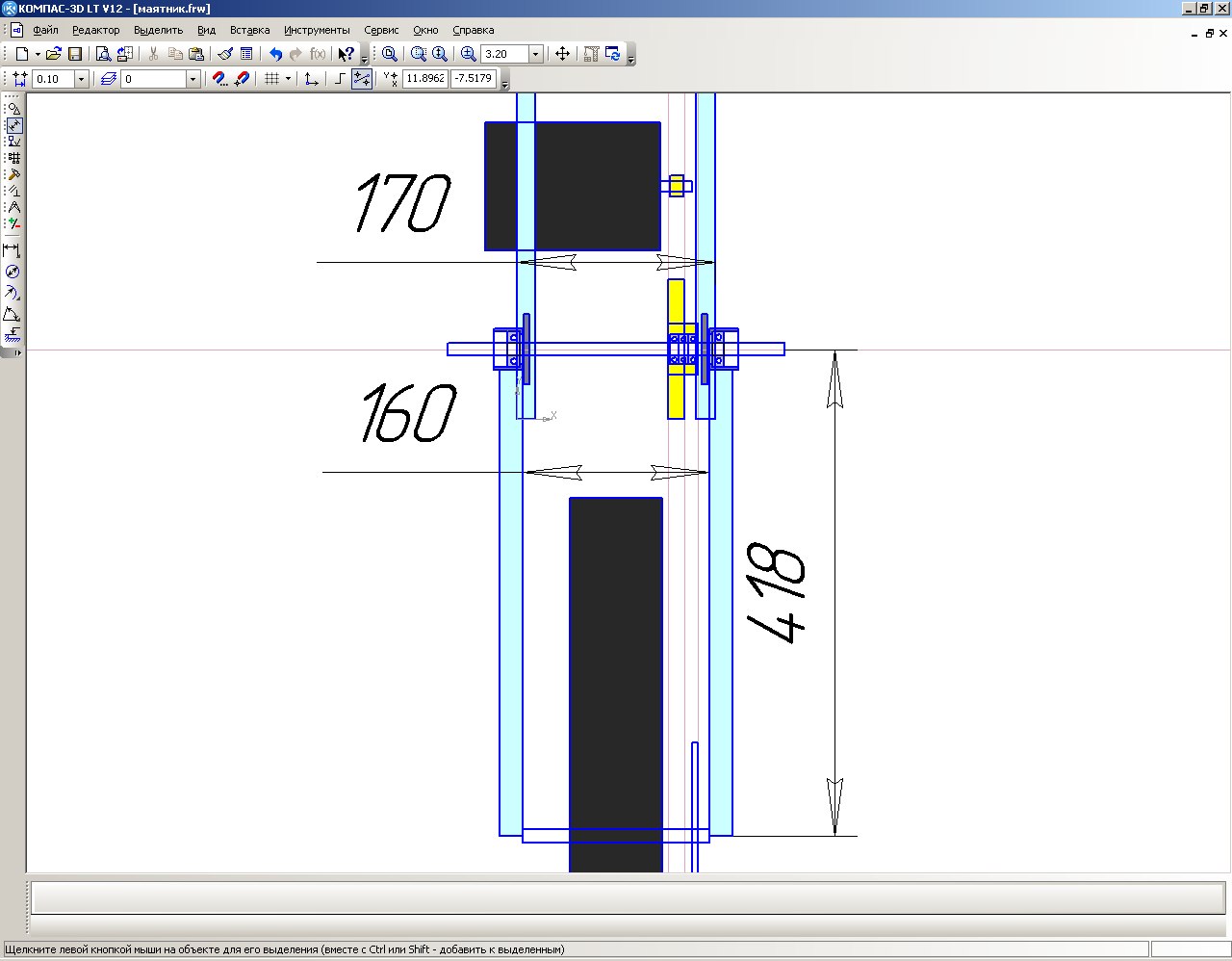Open the Вставка menu
Screen dimensions: 1232x961
click(x=249, y=30)
